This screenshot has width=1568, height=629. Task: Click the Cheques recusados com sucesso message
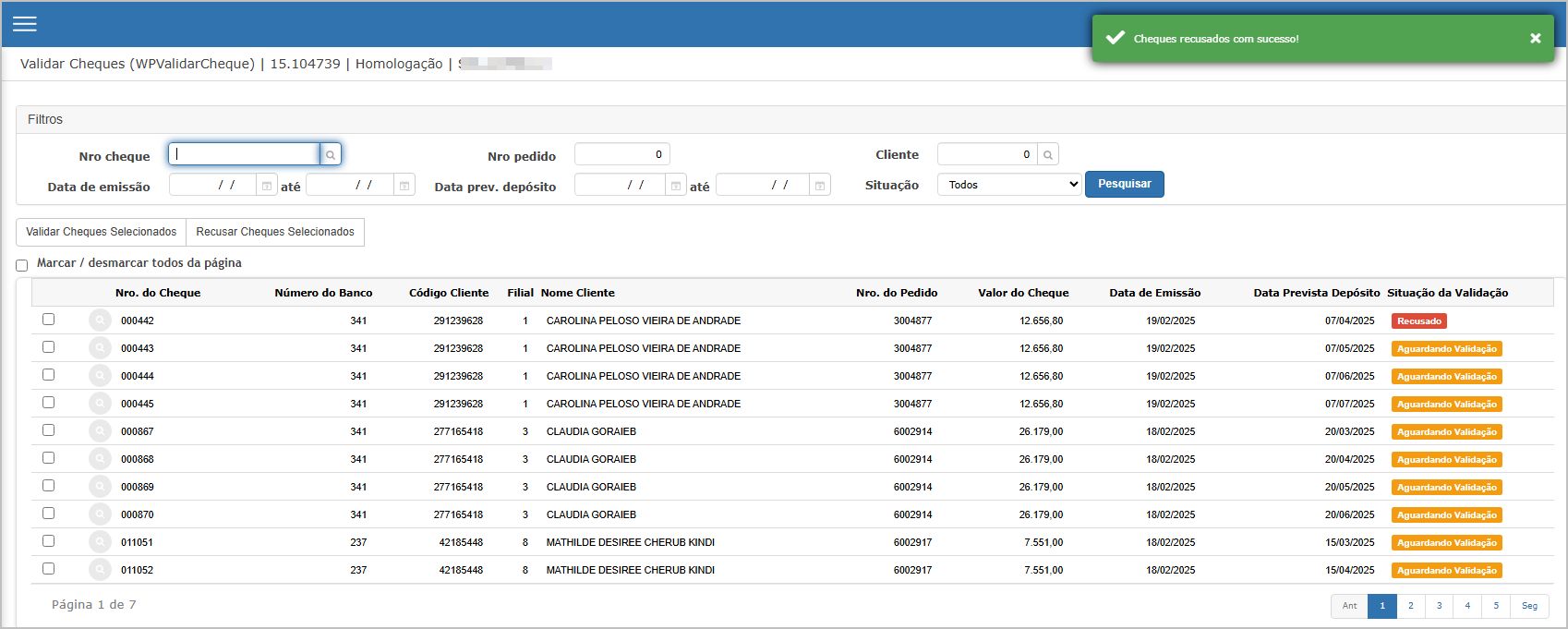pyautogui.click(x=1216, y=39)
